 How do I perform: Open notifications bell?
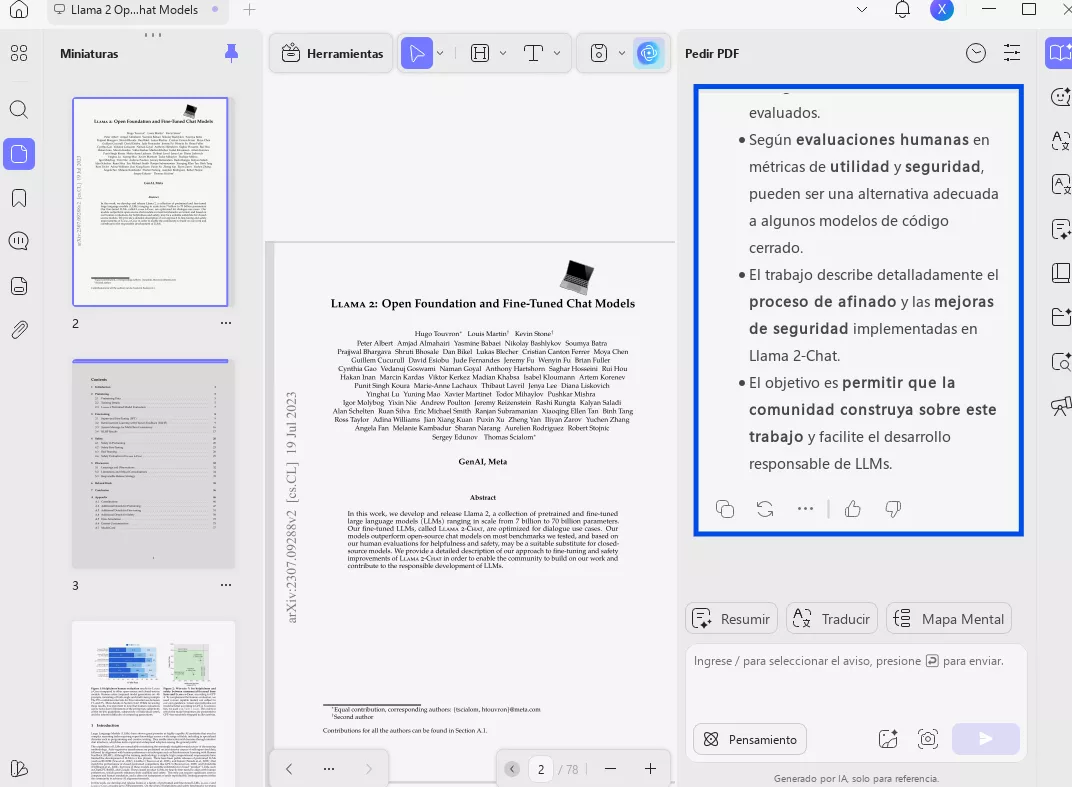pos(902,10)
